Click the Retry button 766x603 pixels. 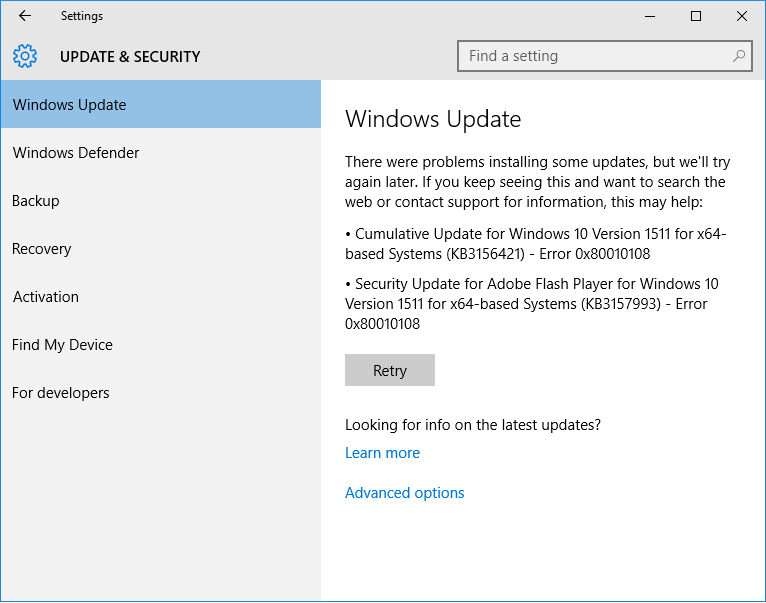click(390, 370)
